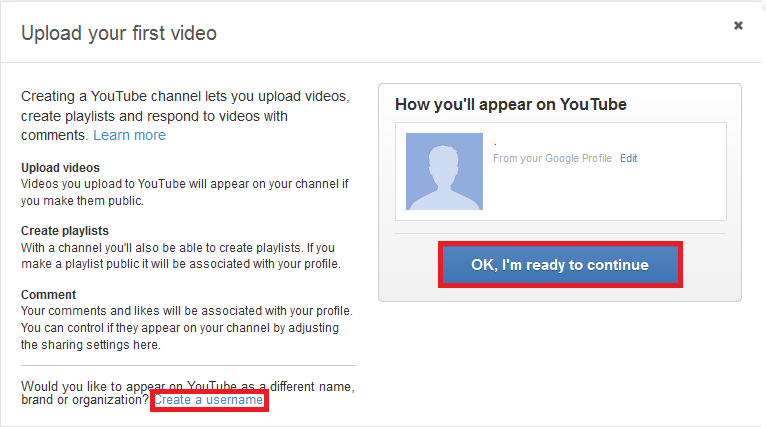Open the Create a username link
Screen dimensions: 766x427
(209, 400)
